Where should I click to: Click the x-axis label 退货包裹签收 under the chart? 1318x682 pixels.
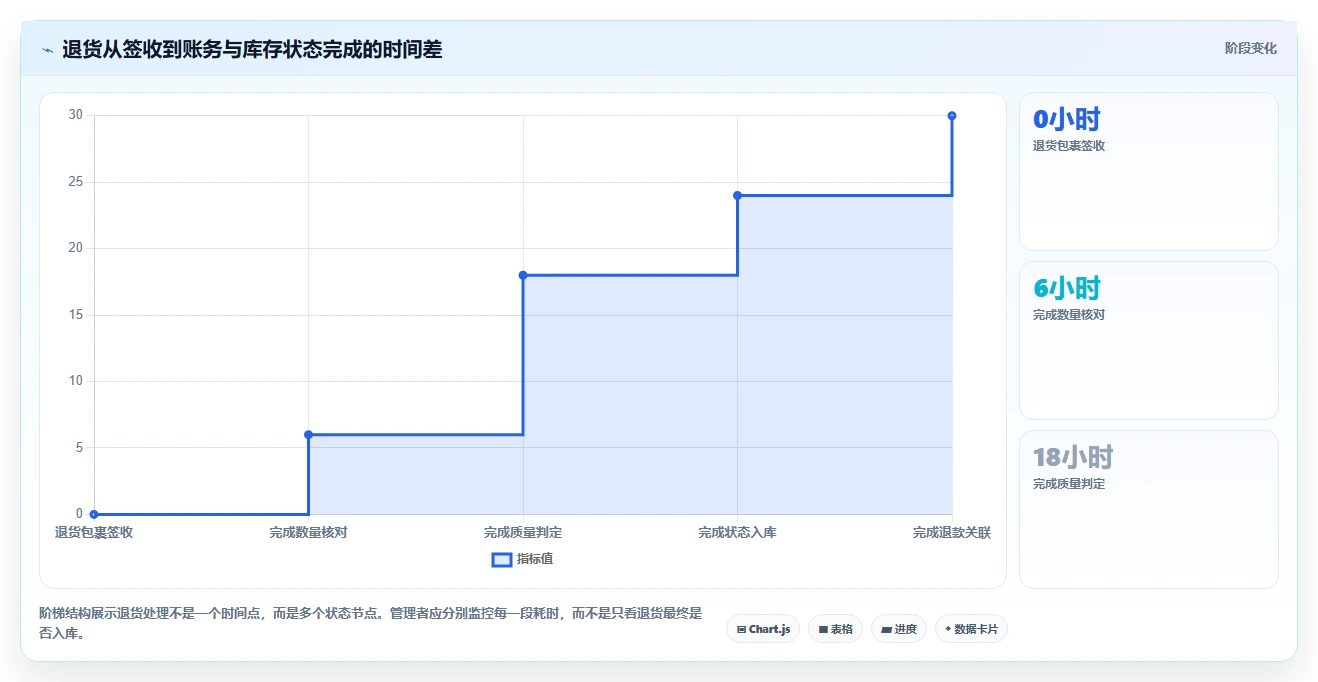(x=94, y=533)
